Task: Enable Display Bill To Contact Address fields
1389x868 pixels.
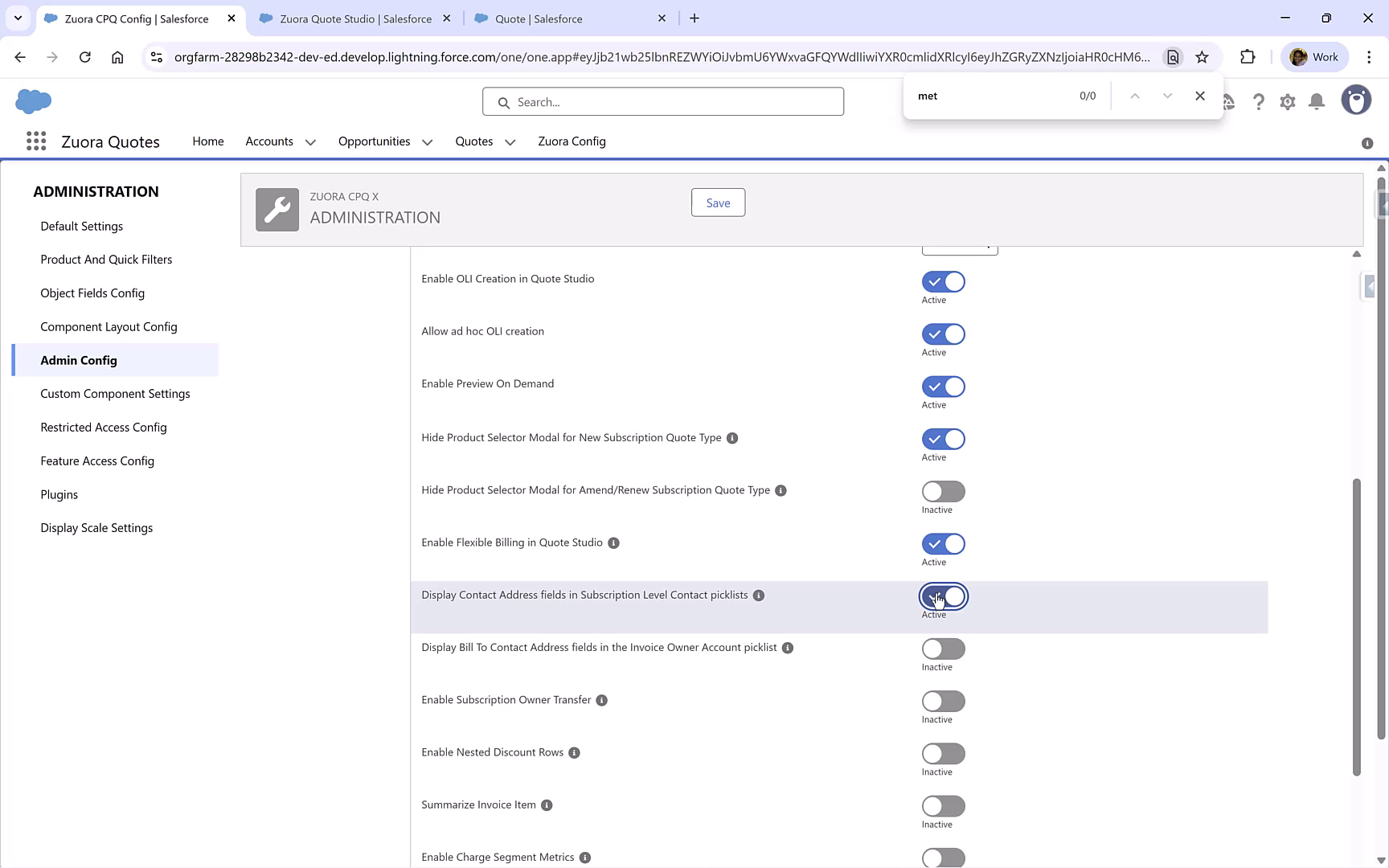Action: point(942,649)
